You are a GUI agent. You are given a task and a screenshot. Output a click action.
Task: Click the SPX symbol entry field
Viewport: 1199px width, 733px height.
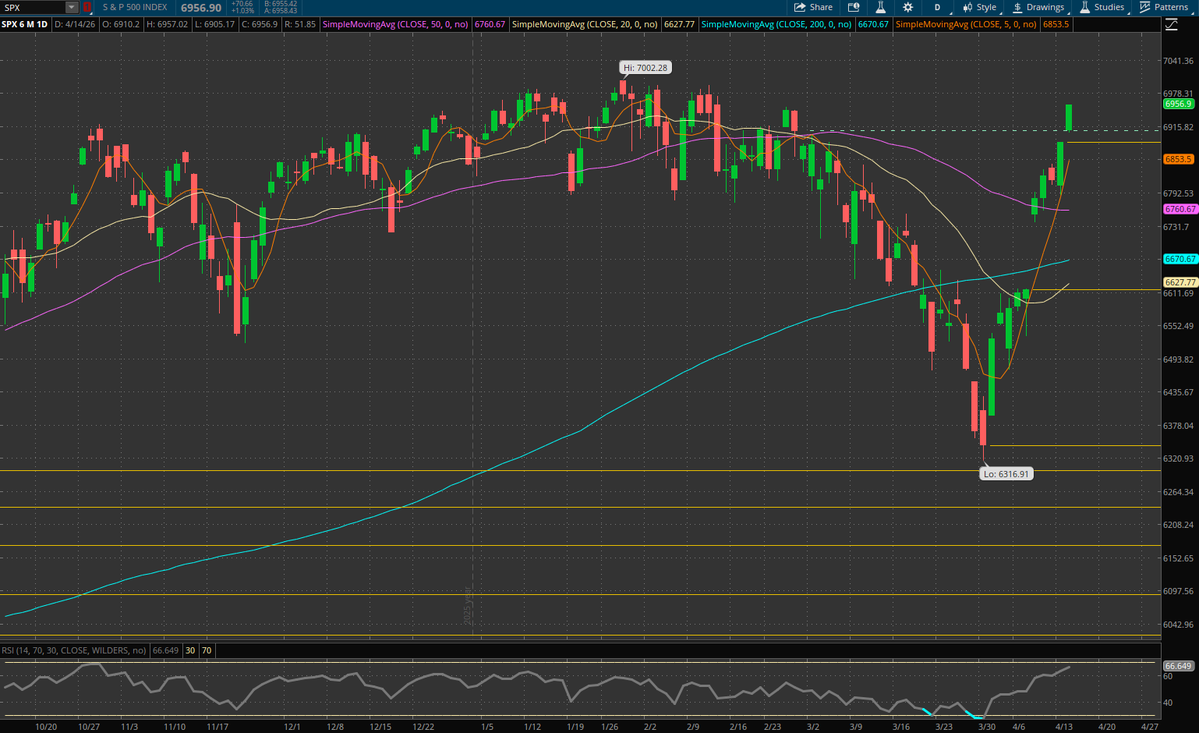(32, 8)
